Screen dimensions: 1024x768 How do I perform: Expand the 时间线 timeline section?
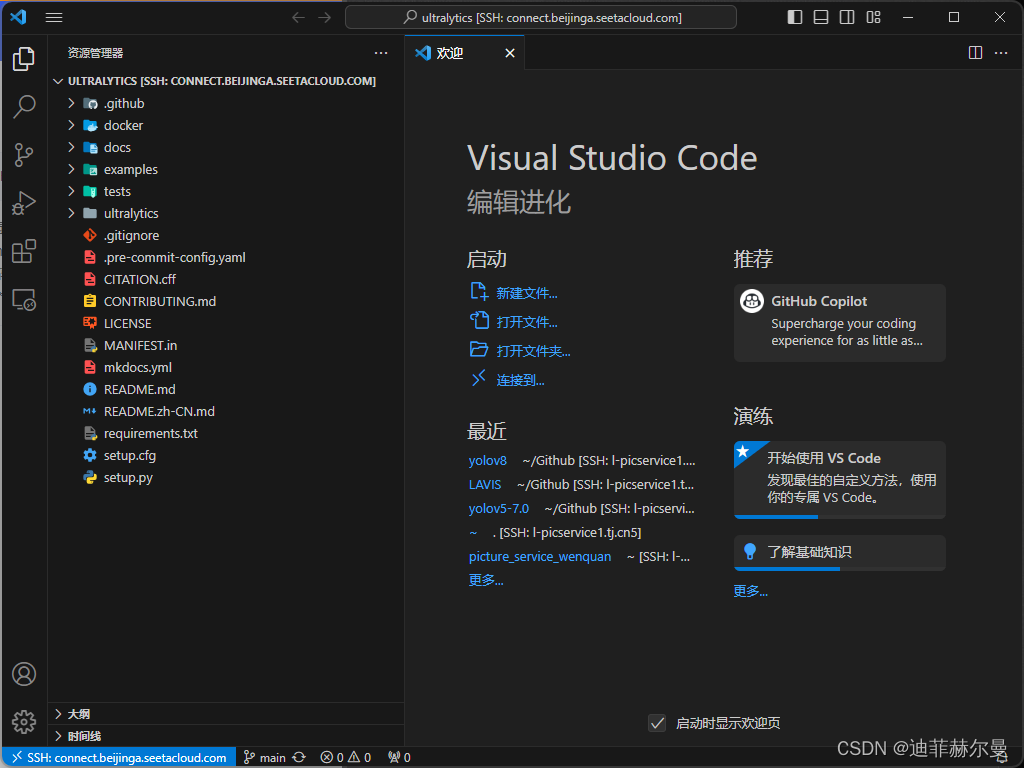pyautogui.click(x=226, y=736)
